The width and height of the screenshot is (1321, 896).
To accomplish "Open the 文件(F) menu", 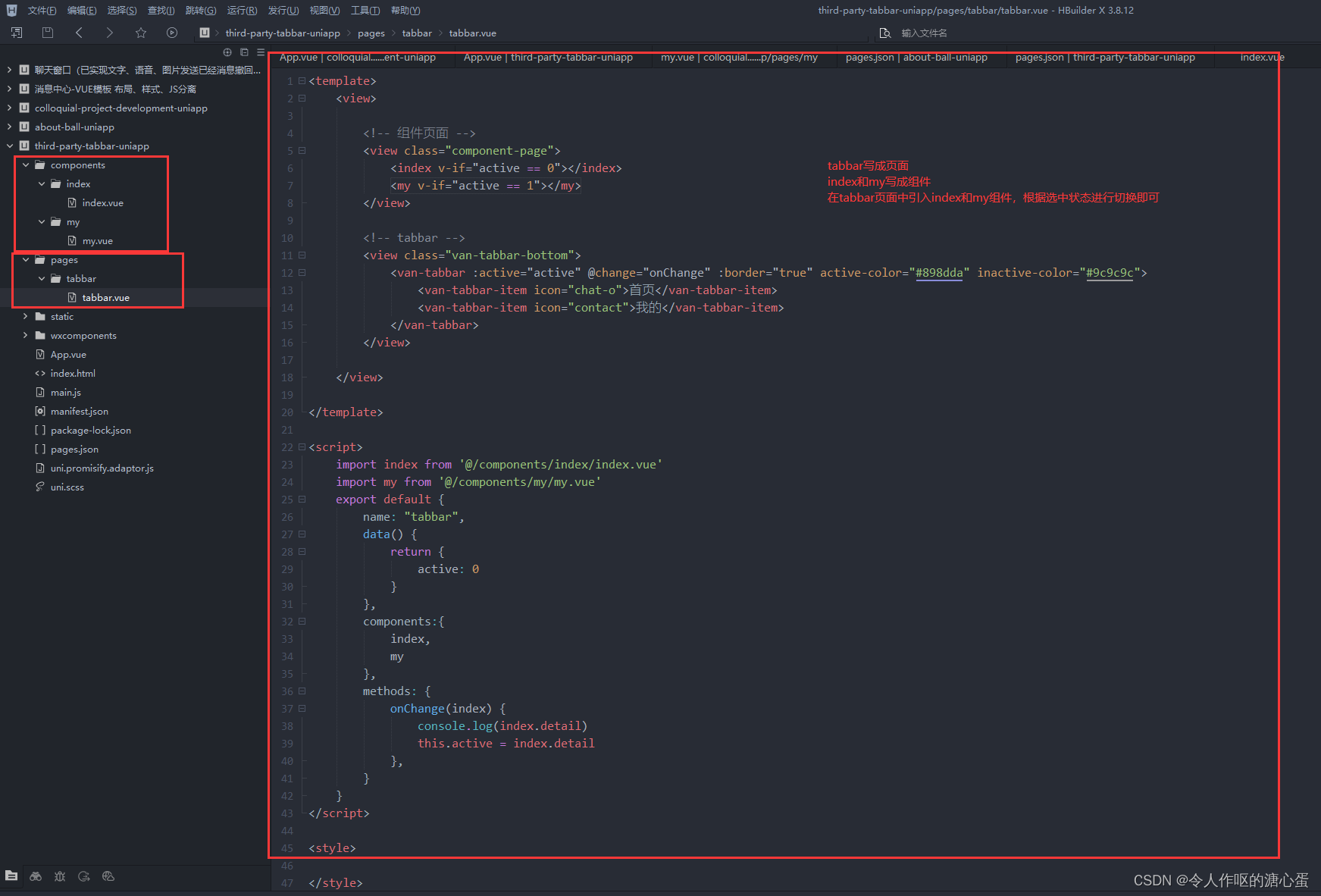I will tap(42, 11).
